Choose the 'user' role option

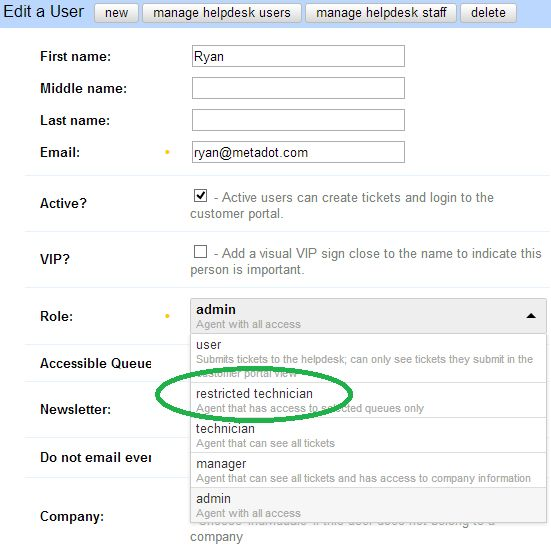click(x=368, y=358)
